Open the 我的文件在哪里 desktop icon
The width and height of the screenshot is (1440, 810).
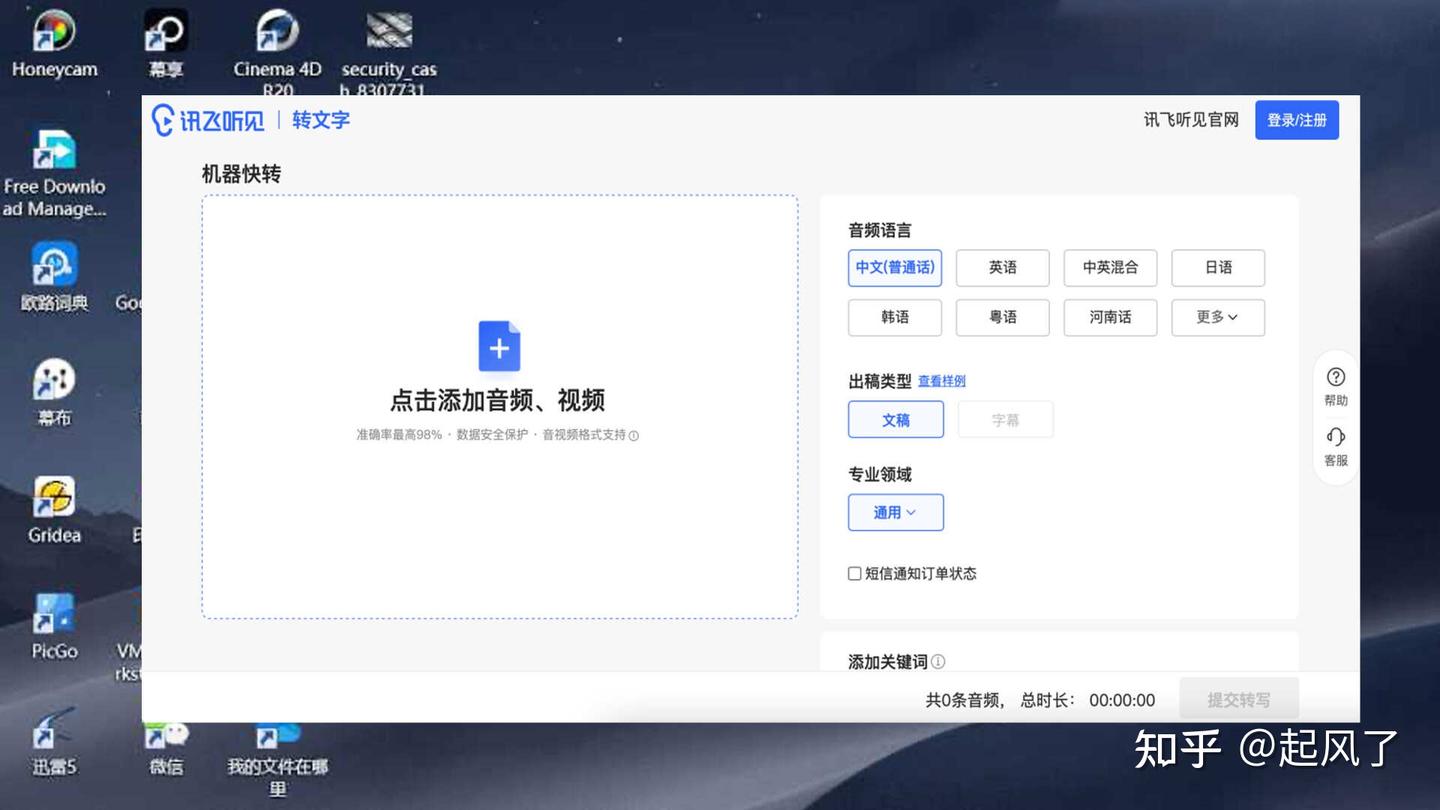pyautogui.click(x=277, y=758)
